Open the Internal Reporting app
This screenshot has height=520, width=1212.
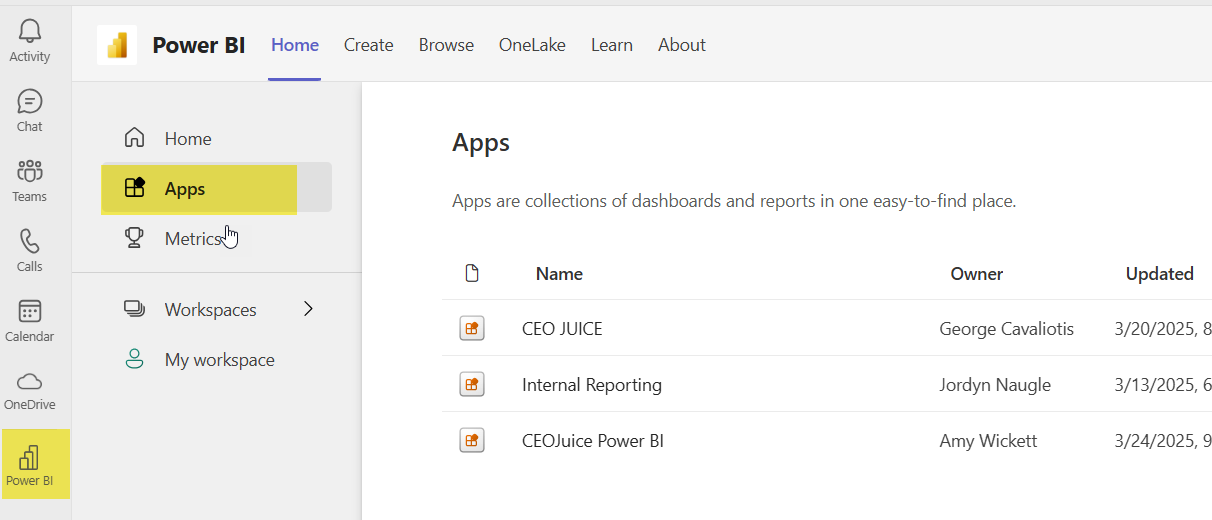(592, 384)
